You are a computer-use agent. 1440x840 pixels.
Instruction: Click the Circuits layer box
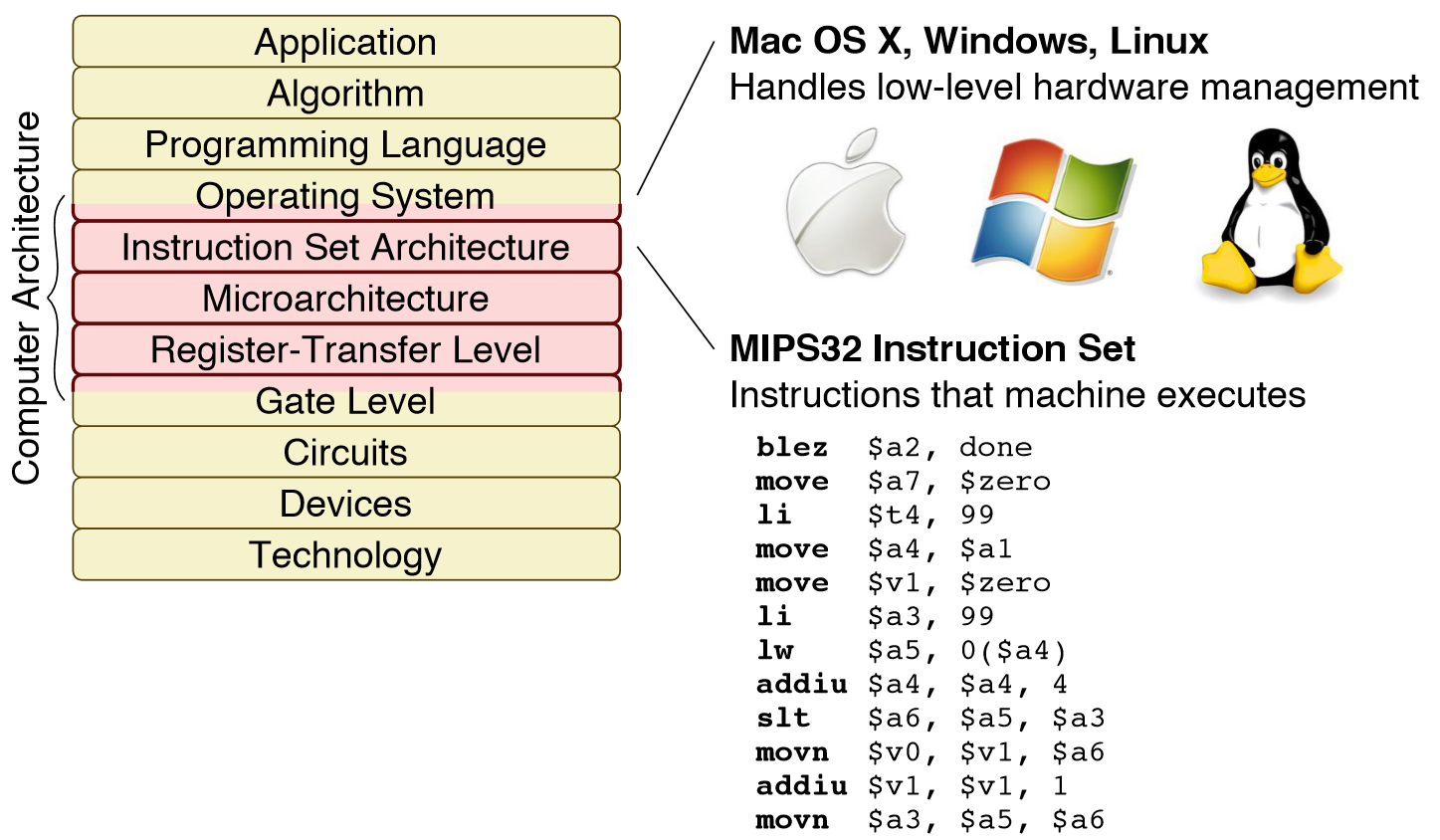tap(346, 453)
